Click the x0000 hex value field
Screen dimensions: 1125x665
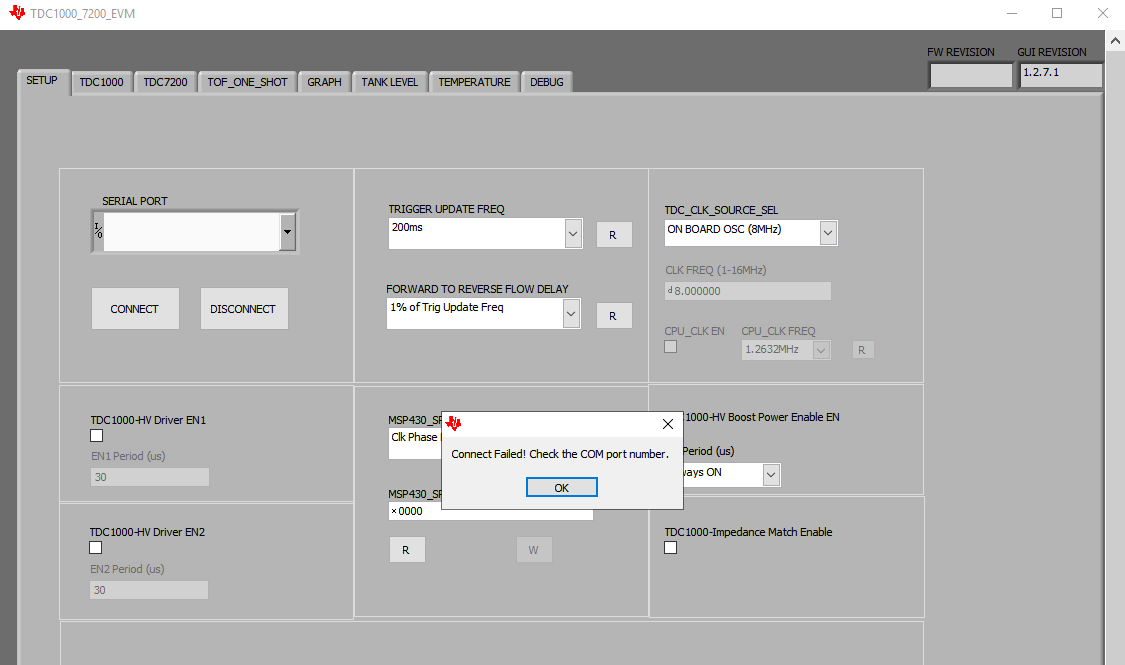(x=491, y=512)
